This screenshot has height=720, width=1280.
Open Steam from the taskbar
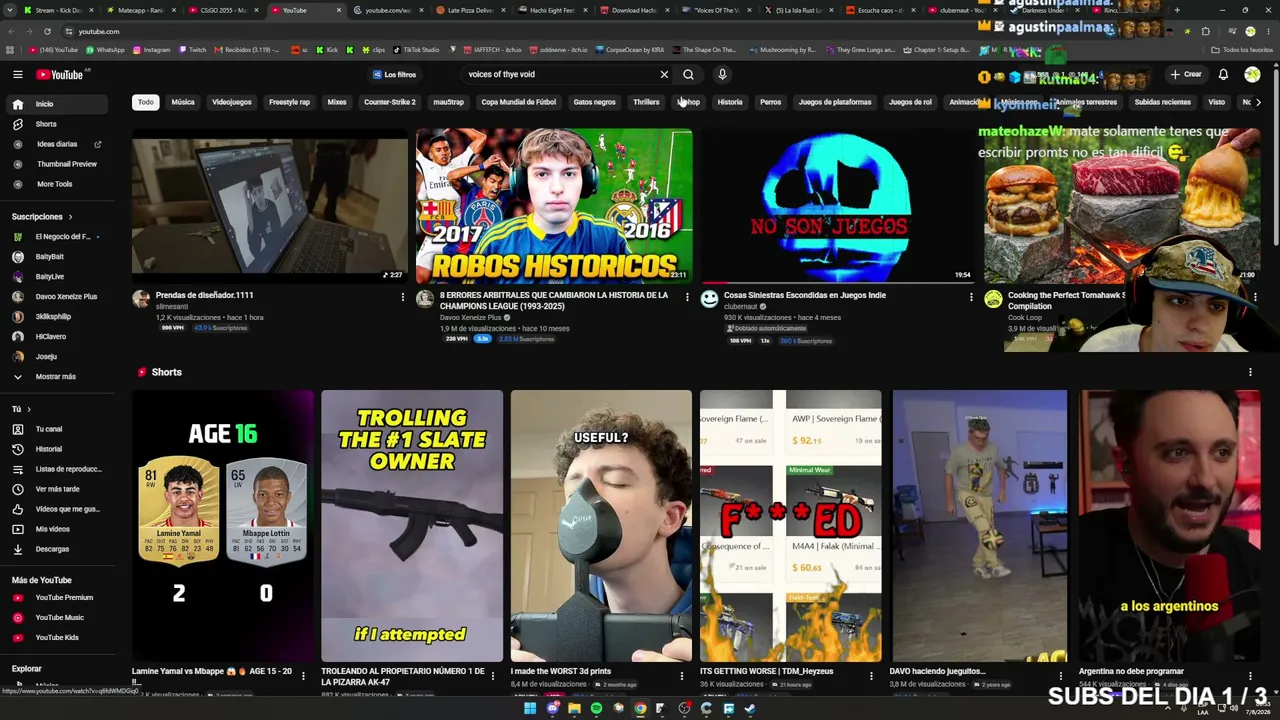750,709
